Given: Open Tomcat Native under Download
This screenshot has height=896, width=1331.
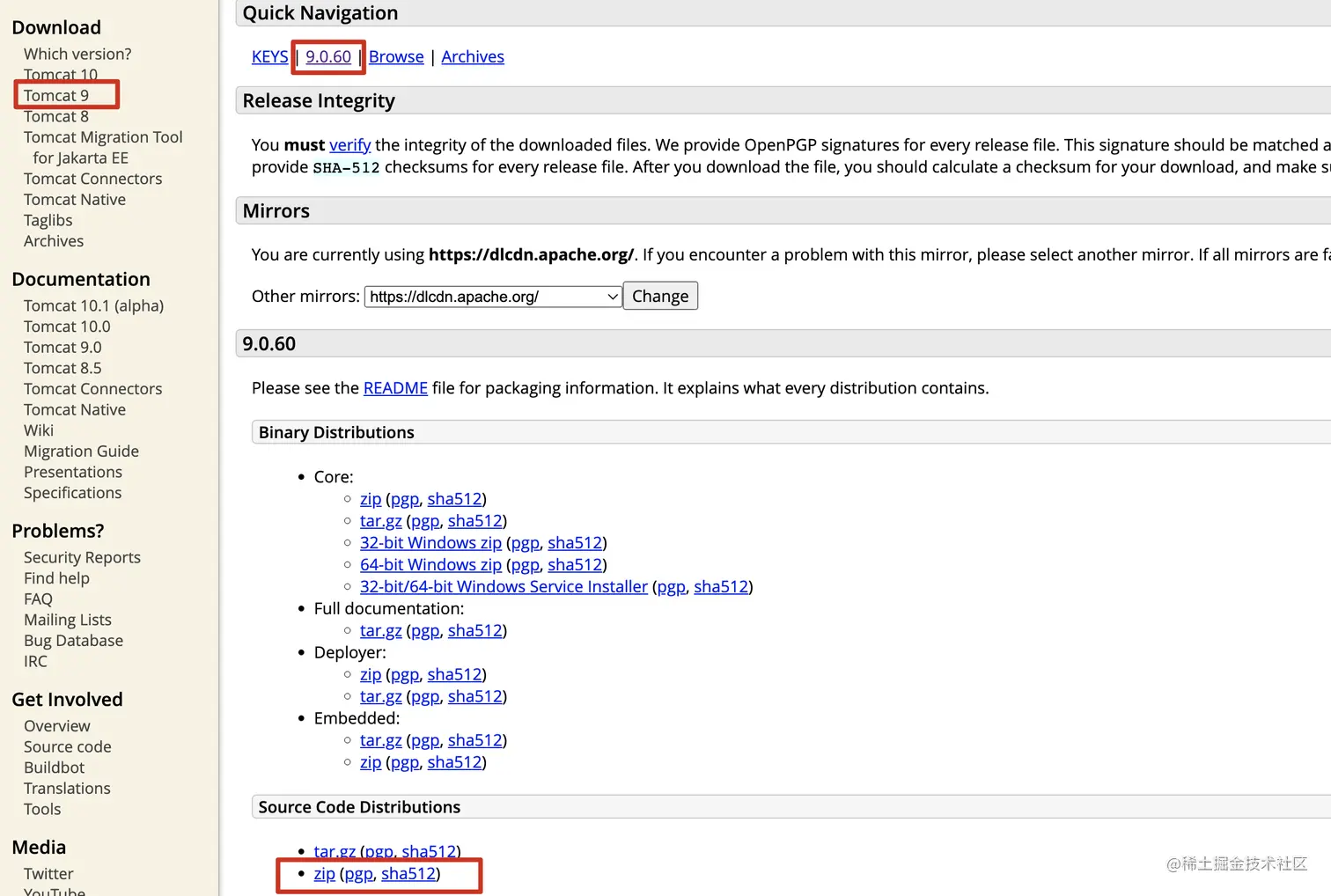Looking at the screenshot, I should click(75, 200).
